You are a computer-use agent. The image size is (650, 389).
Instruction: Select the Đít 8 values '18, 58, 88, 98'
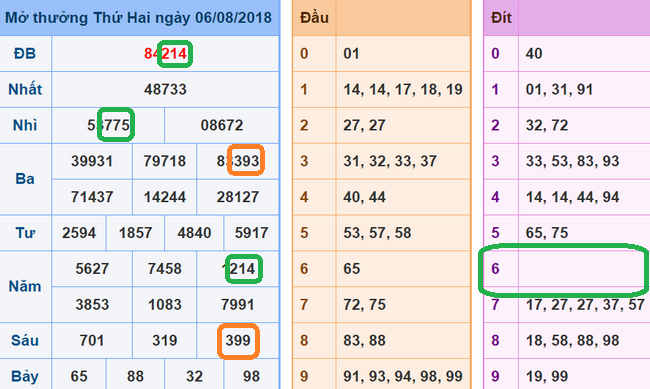point(572,340)
